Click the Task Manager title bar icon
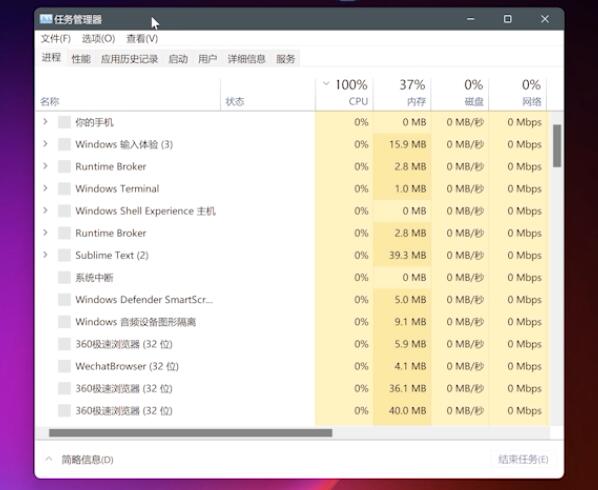Screen dimensions: 598x490 click(46, 19)
